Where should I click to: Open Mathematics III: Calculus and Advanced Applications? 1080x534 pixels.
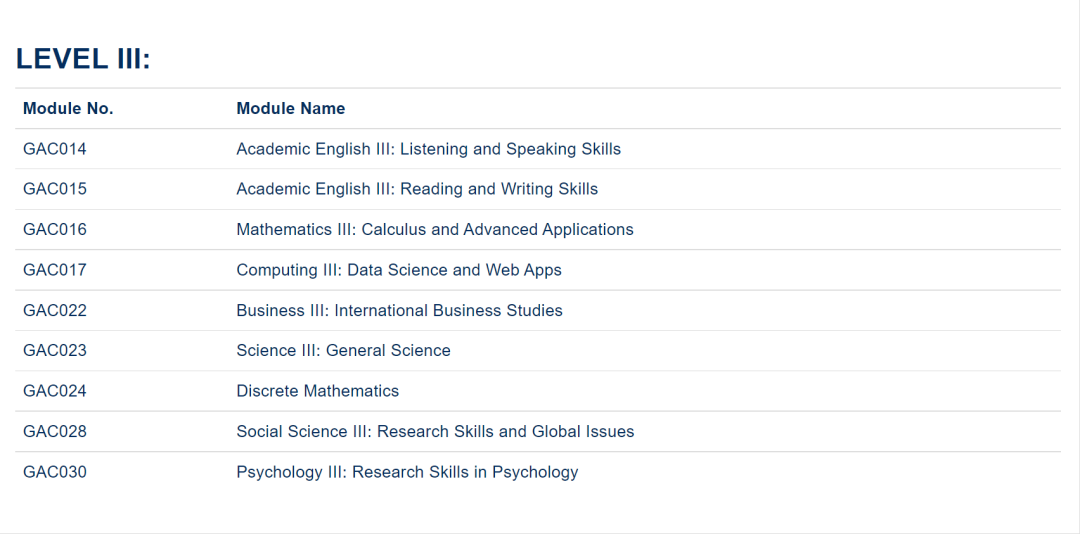435,230
